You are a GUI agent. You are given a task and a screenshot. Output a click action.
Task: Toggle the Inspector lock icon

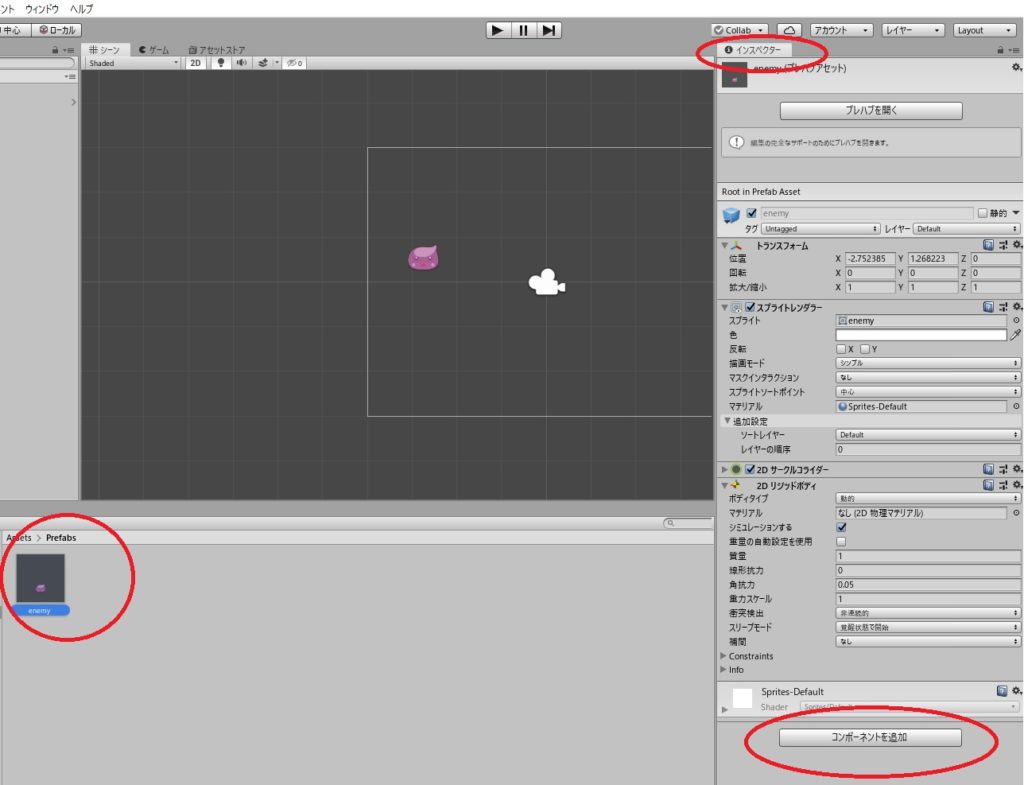click(1000, 50)
